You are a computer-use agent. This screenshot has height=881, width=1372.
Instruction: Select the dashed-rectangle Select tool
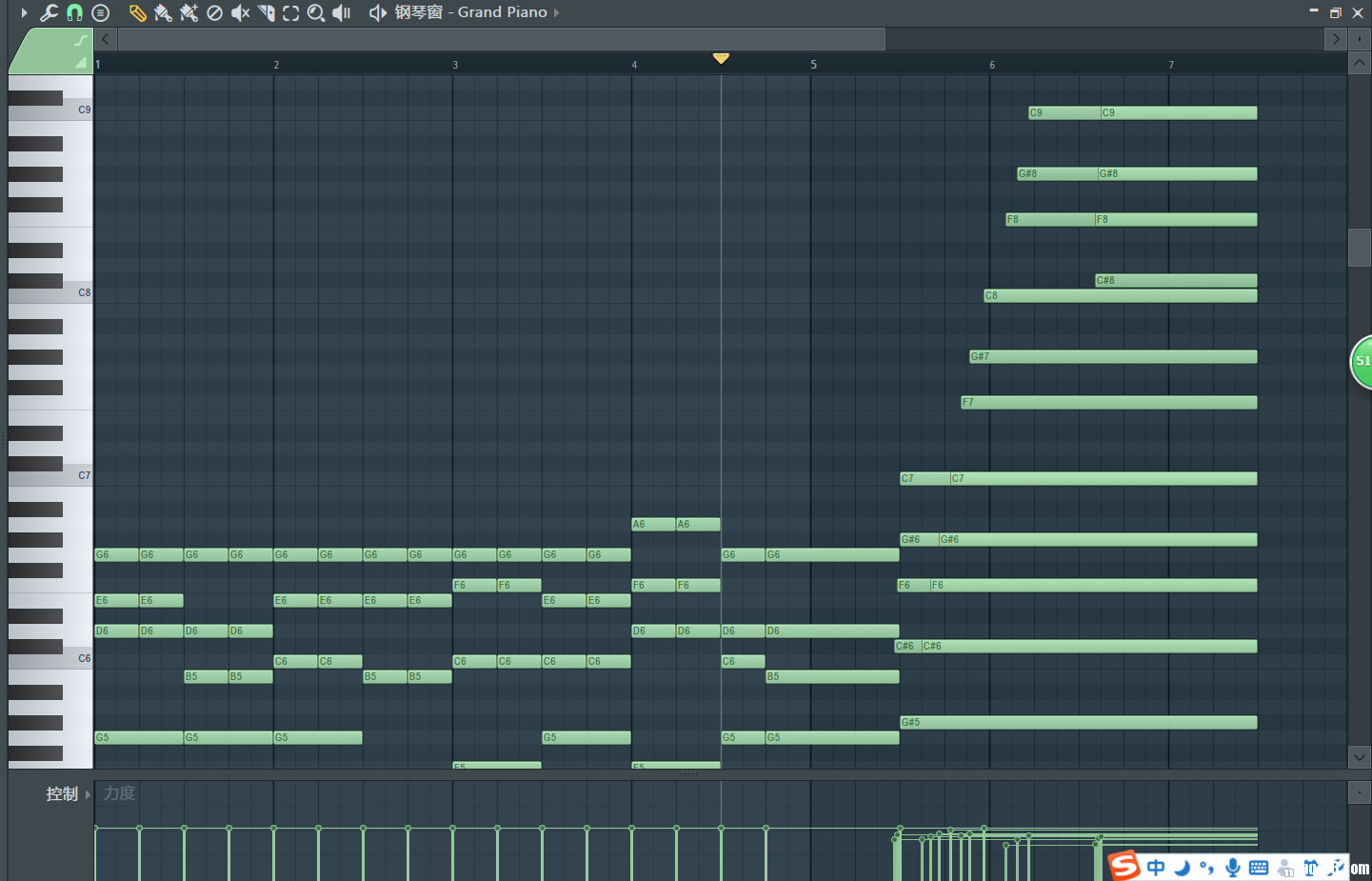point(290,12)
